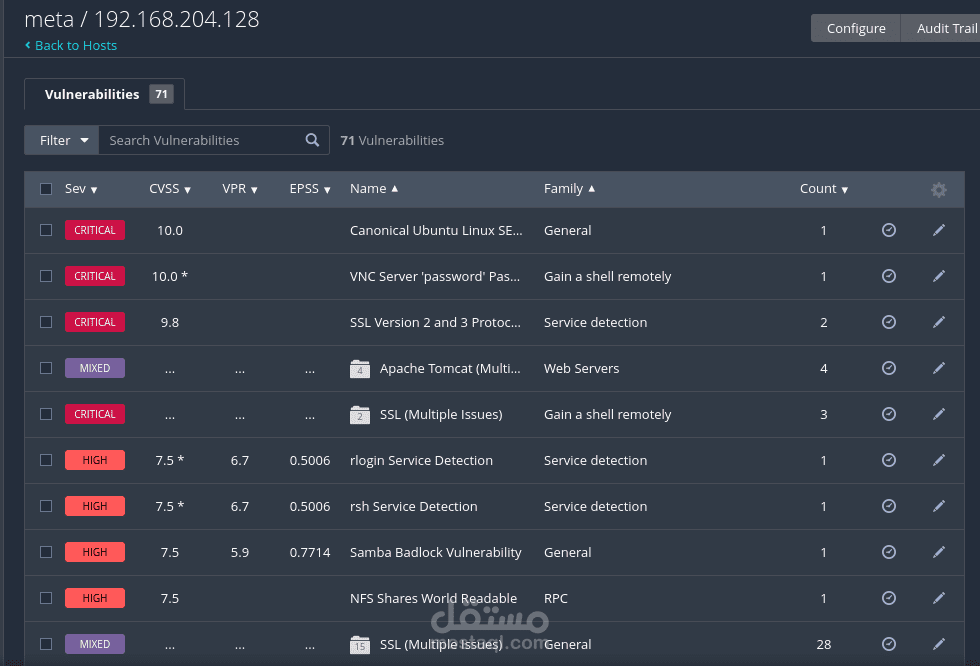Sort by the CVSS column

[169, 189]
